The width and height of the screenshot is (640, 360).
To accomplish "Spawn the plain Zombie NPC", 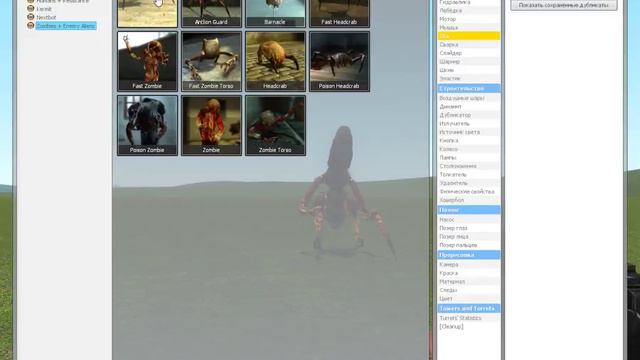I will click(x=211, y=125).
